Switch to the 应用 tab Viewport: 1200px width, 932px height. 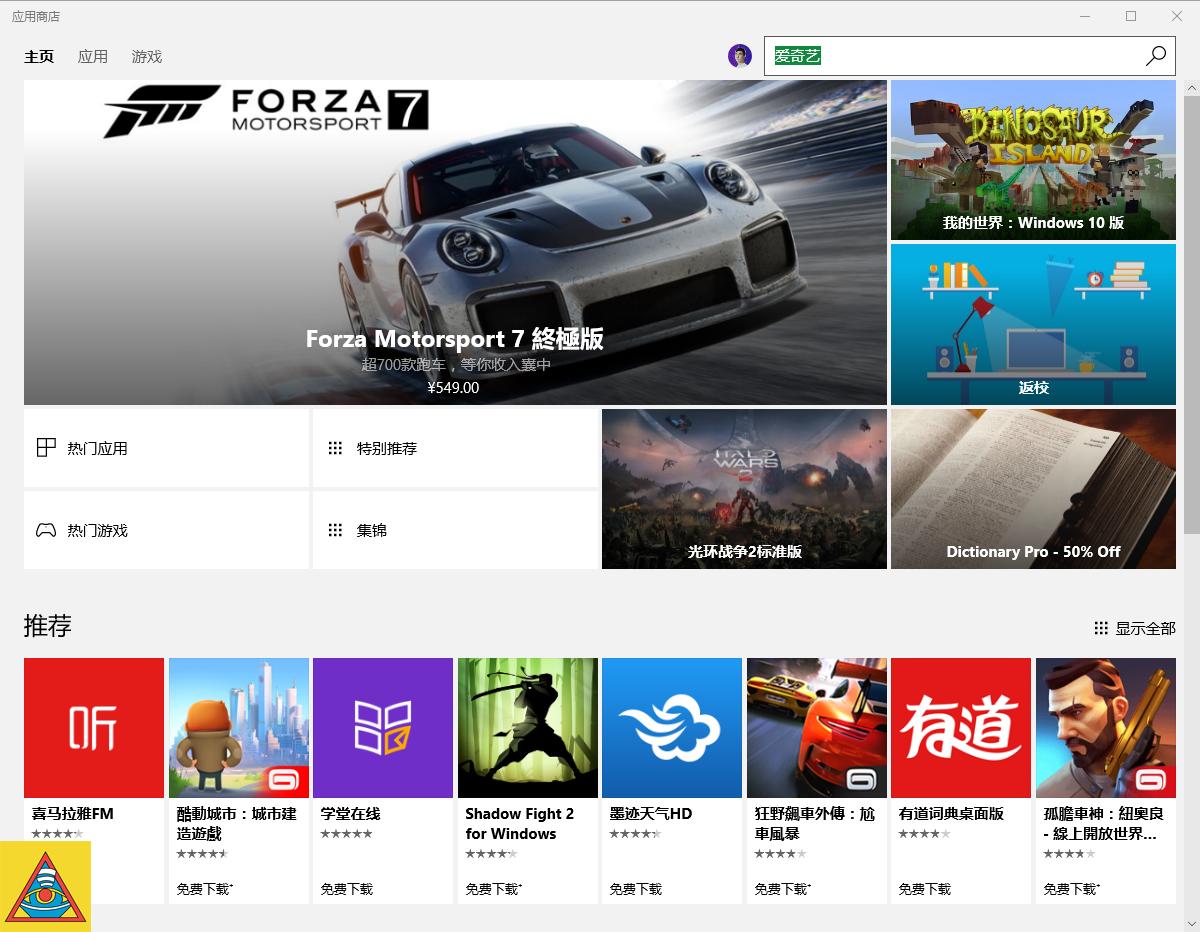(93, 57)
